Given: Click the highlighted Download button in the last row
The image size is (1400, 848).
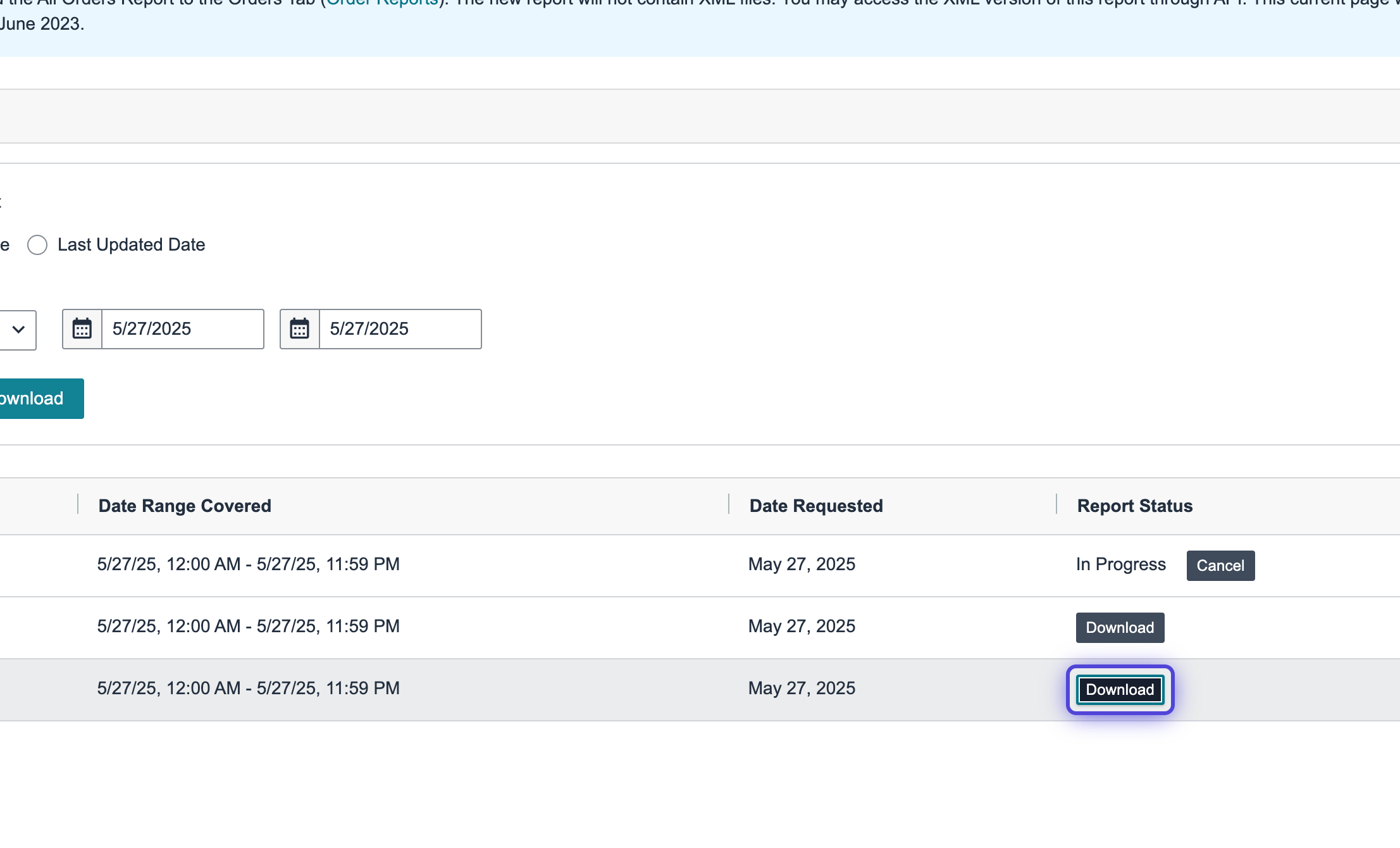Looking at the screenshot, I should [x=1119, y=690].
